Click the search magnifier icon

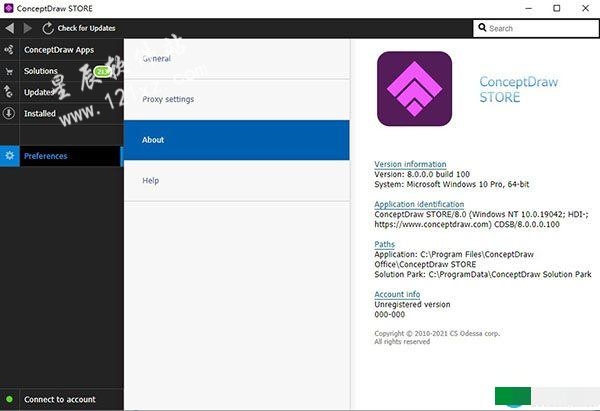pos(482,28)
